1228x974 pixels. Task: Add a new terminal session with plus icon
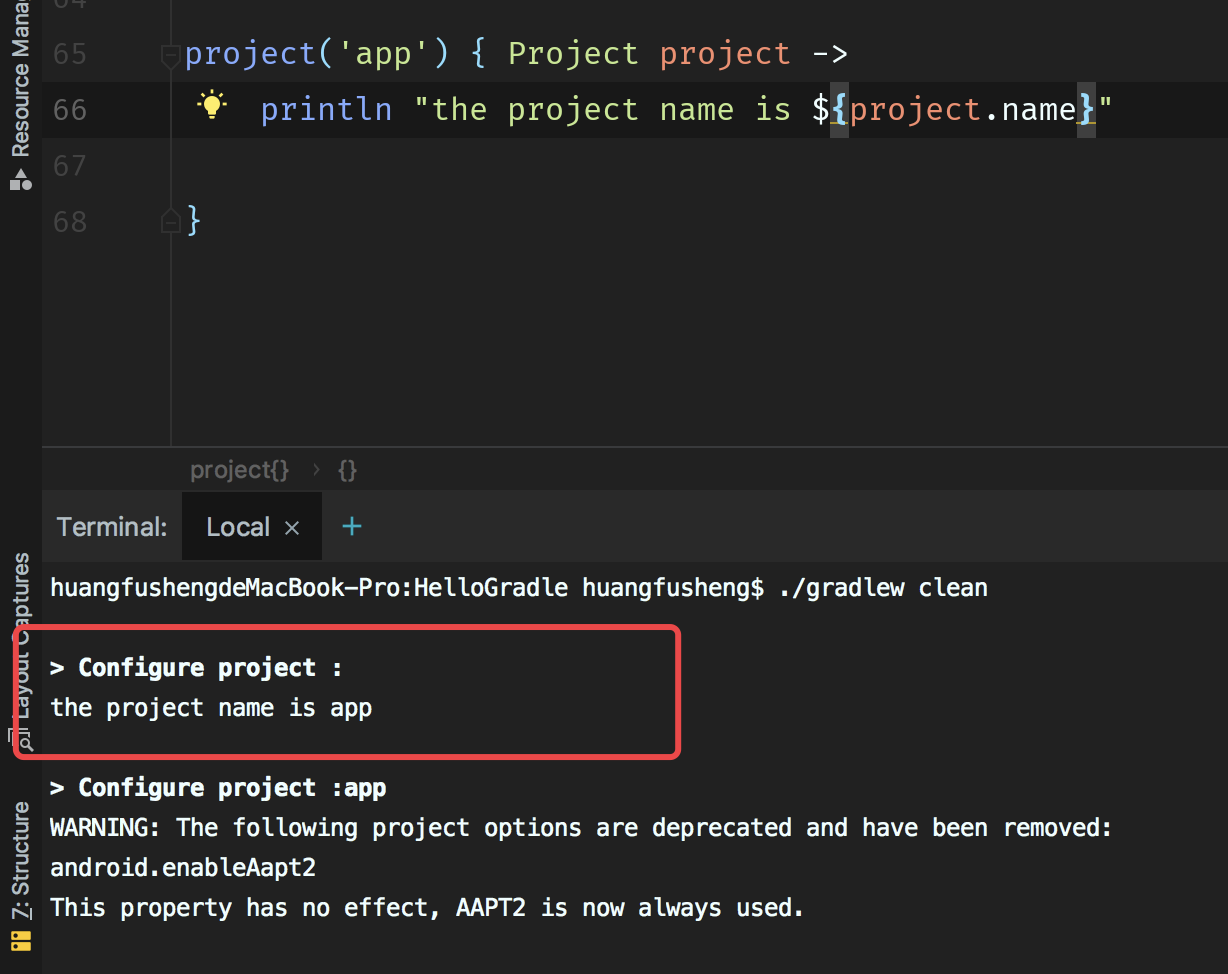point(352,526)
